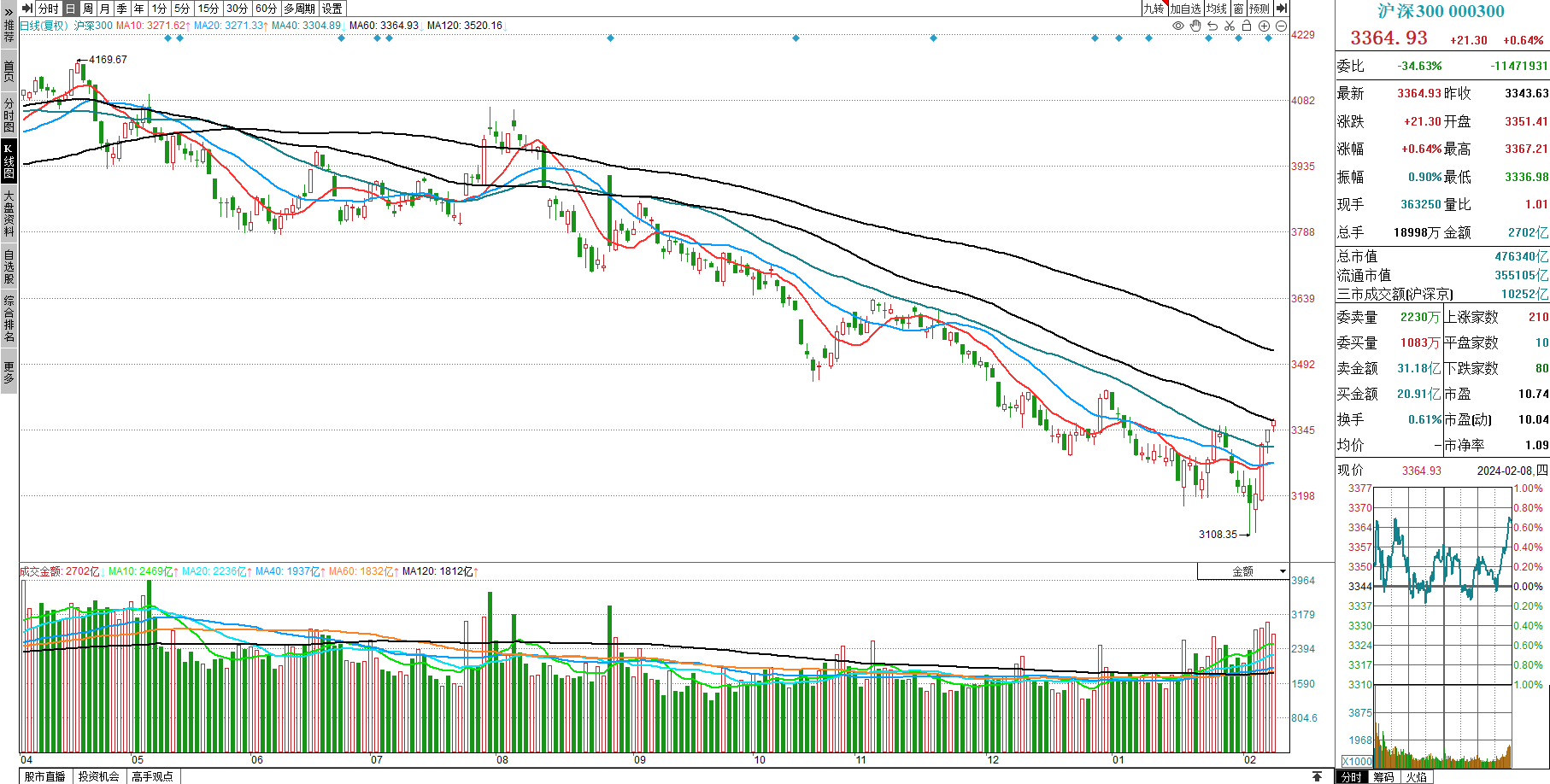Click the scroll-to-top arrow icon at bottom
The height and width of the screenshot is (784, 1550).
(1317, 776)
